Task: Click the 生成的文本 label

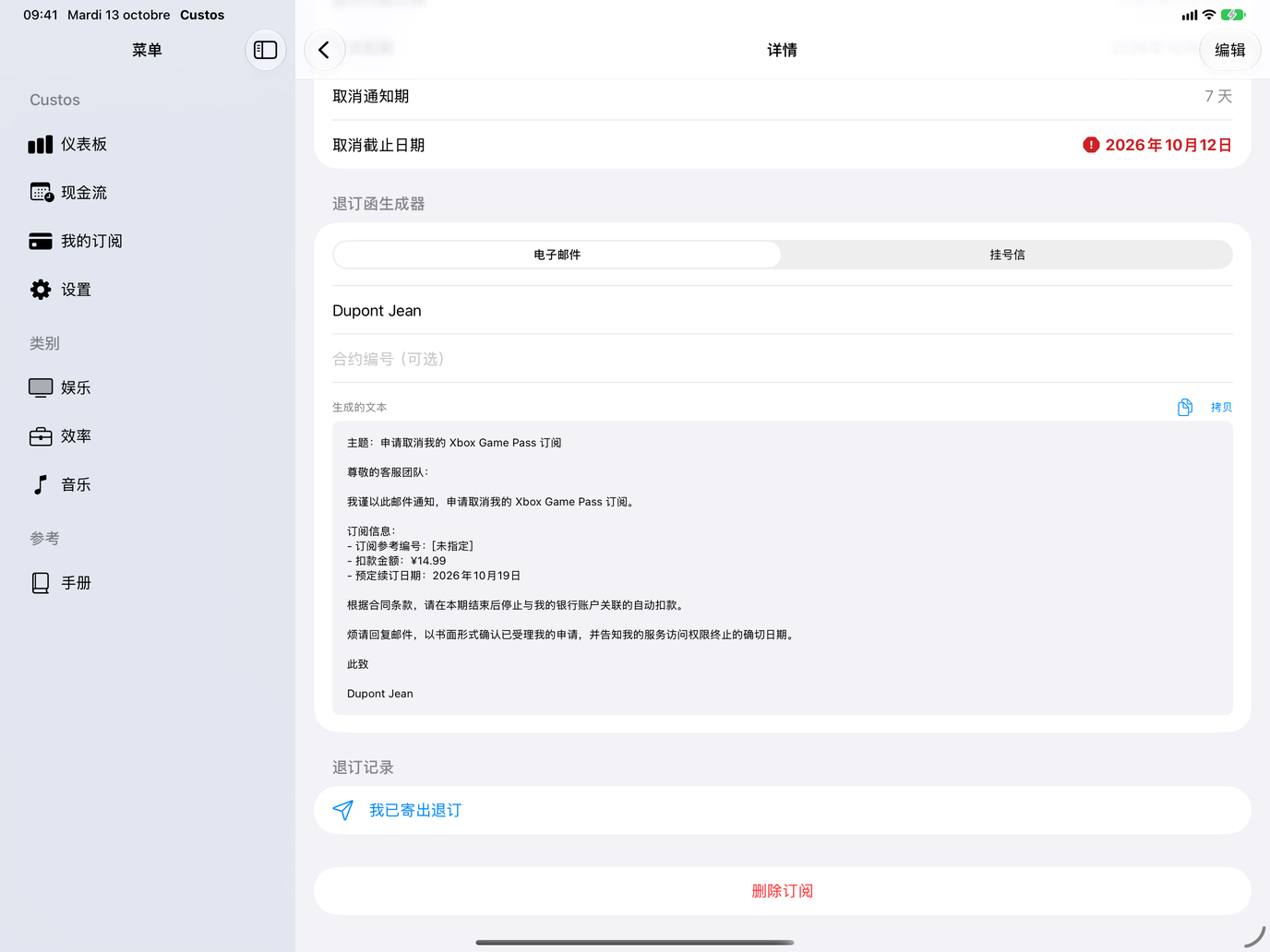Action: (359, 407)
